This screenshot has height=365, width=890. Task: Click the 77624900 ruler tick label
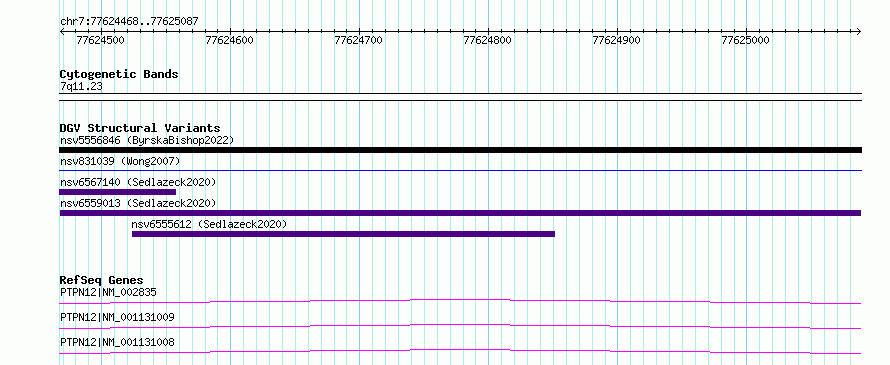[616, 40]
